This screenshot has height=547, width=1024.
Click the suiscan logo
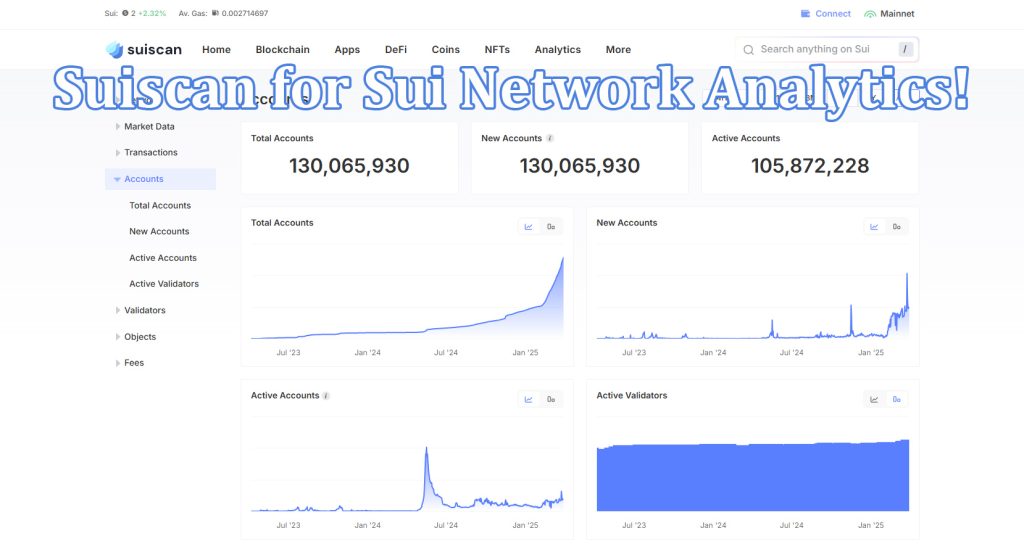tap(144, 50)
